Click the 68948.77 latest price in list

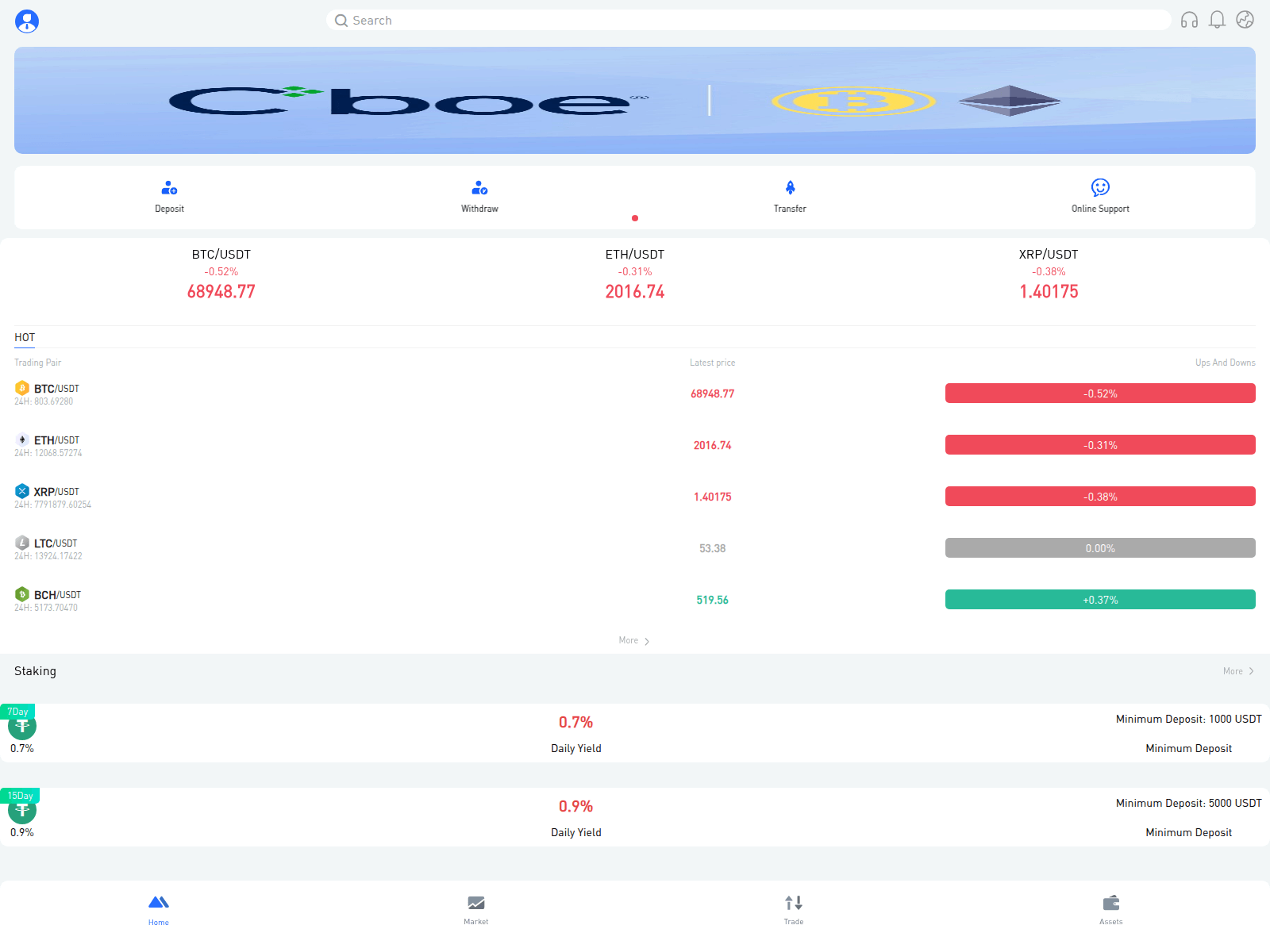(x=713, y=394)
